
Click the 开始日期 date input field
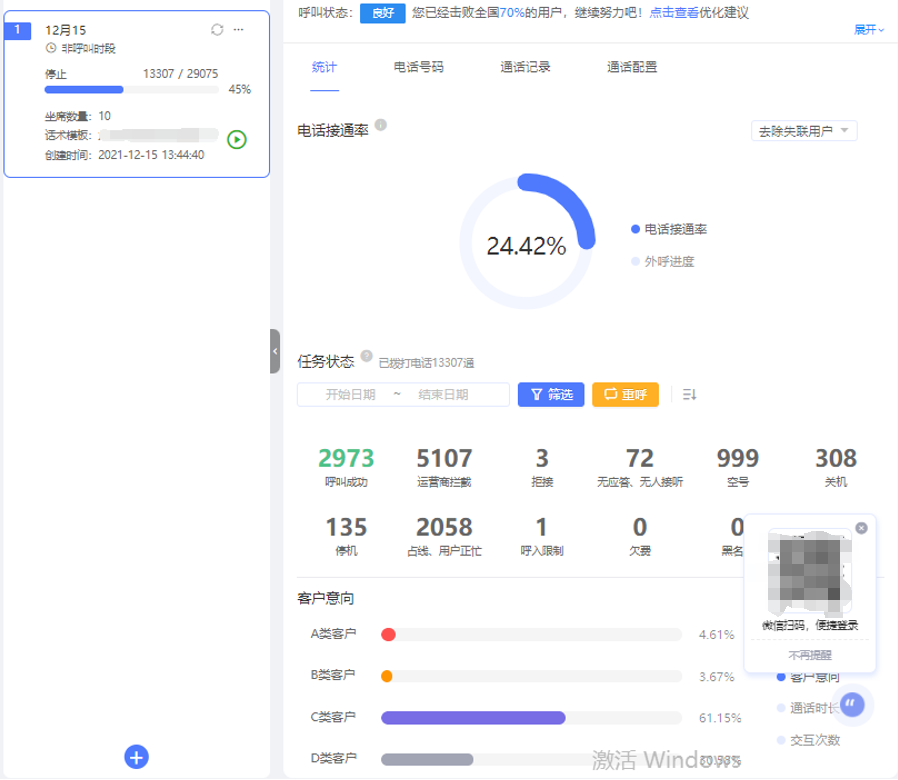[x=350, y=395]
